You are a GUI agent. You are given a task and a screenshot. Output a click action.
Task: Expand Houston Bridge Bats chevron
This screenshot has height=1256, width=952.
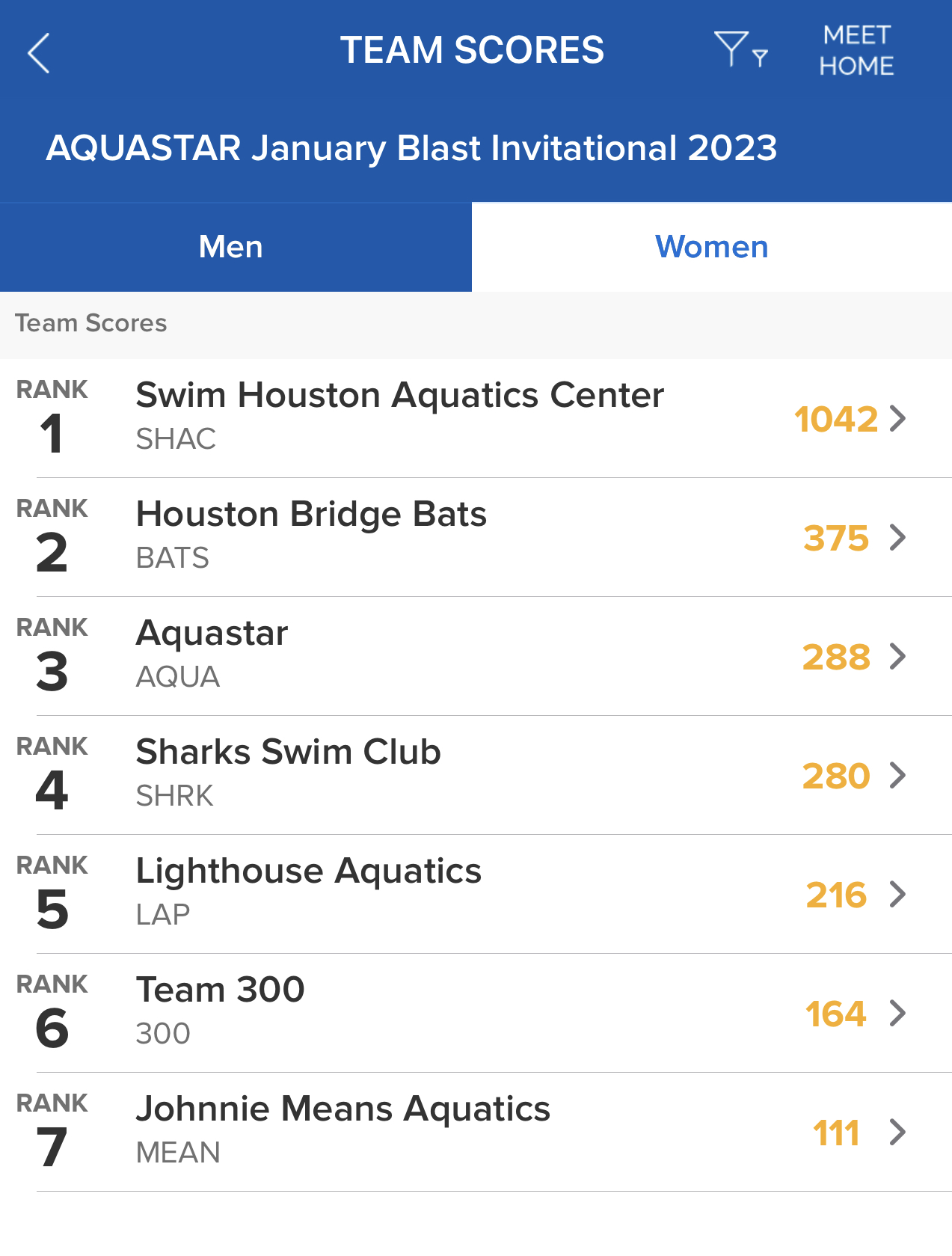(x=898, y=537)
